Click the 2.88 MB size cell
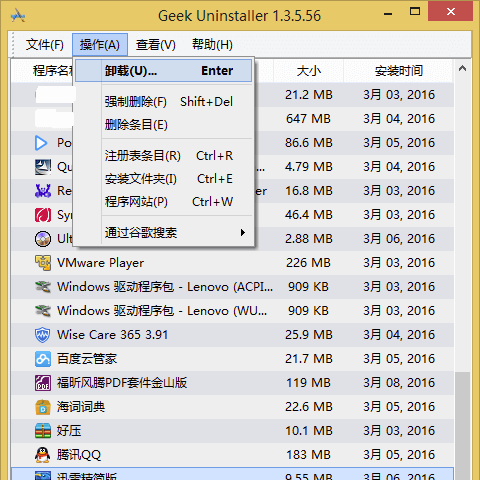Image resolution: width=480 pixels, height=480 pixels. (309, 239)
